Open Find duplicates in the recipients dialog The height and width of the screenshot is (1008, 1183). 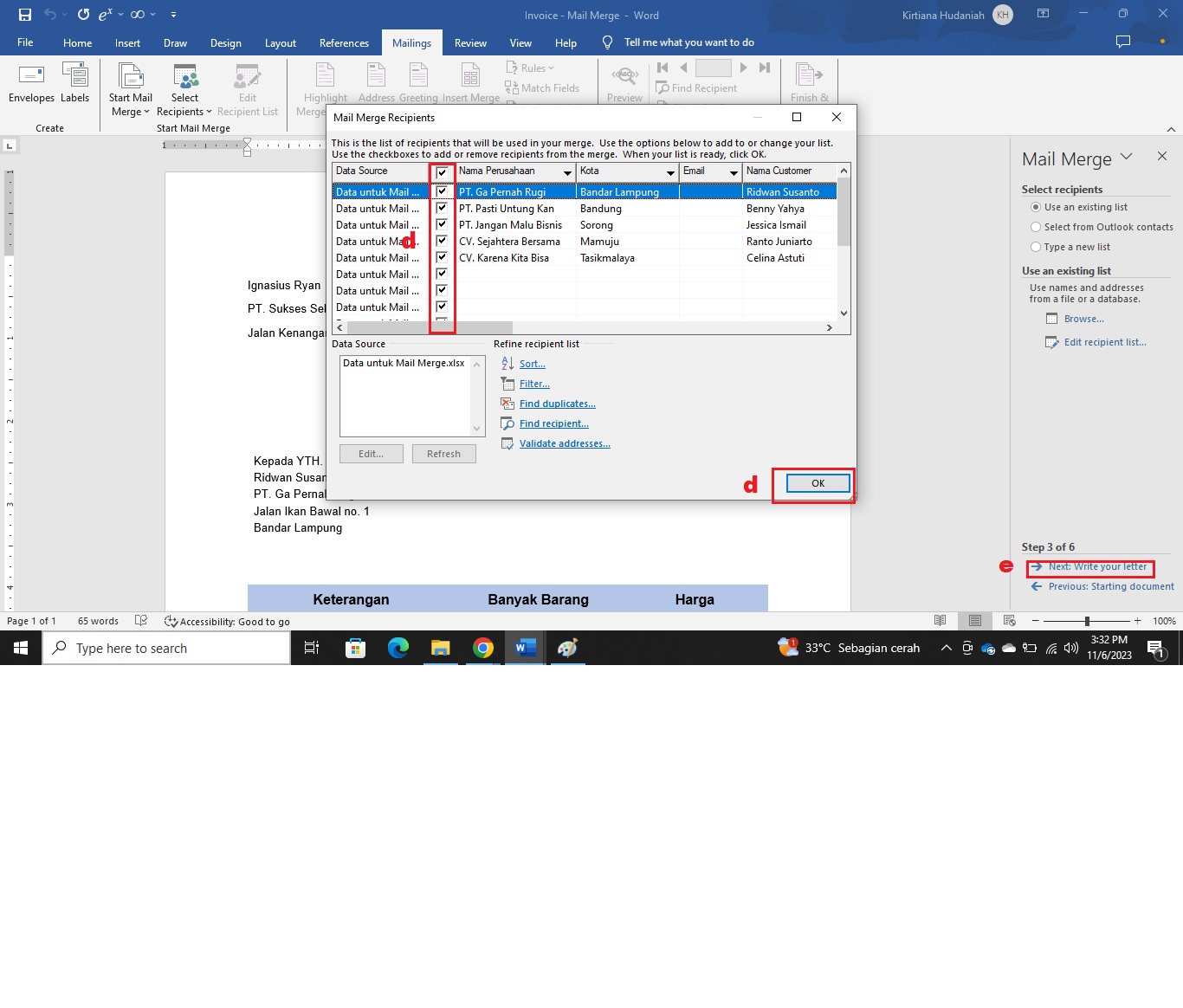tap(557, 404)
